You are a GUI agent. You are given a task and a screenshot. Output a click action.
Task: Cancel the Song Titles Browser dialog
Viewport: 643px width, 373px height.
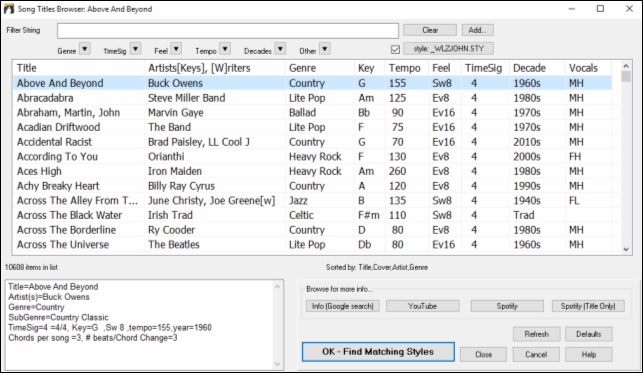pos(536,355)
